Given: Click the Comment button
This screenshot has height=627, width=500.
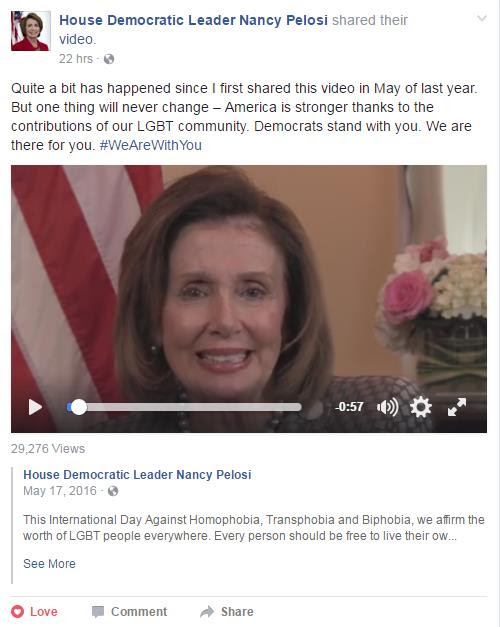Looking at the screenshot, I should (129, 611).
